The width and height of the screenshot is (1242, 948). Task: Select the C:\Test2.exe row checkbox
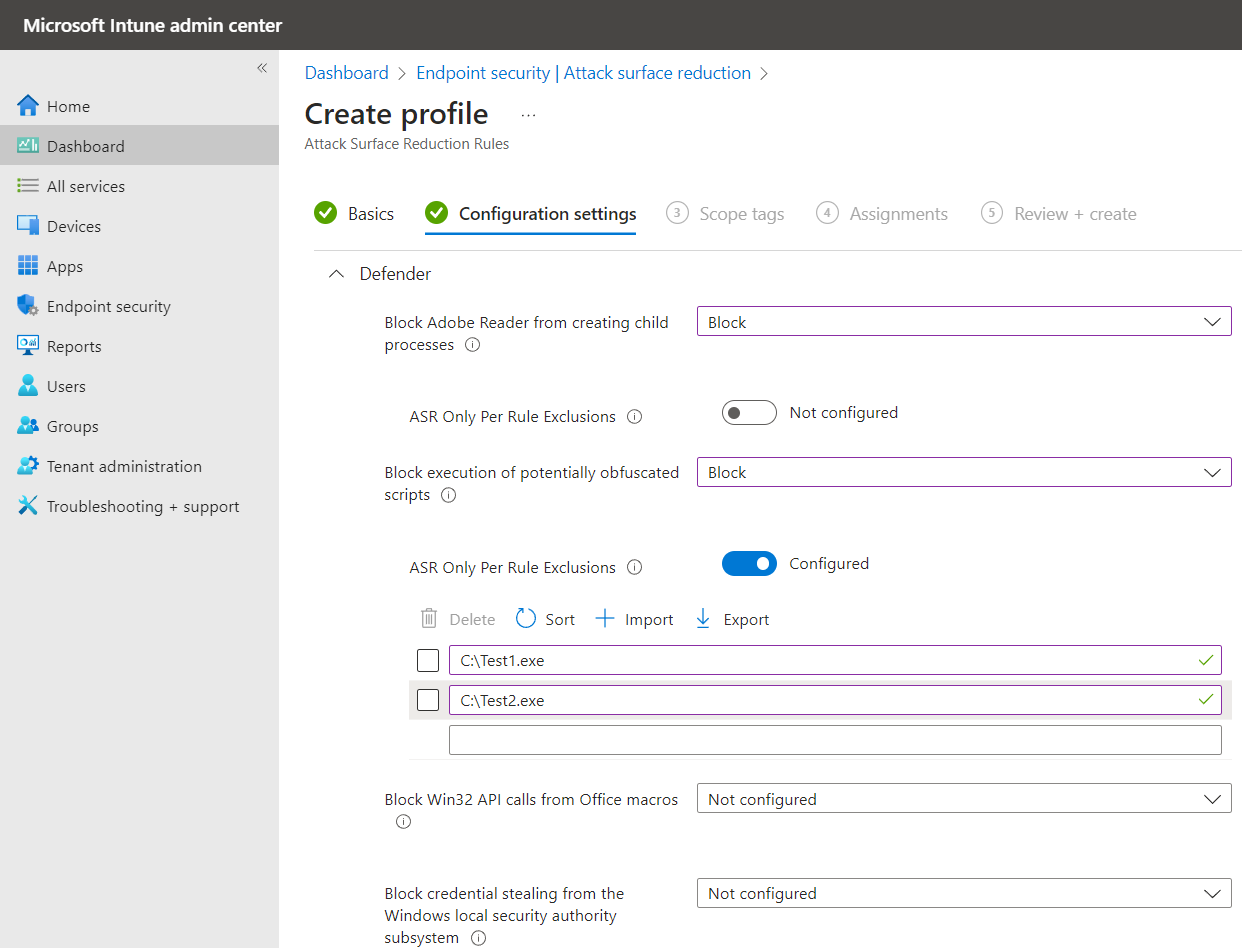[x=428, y=701]
